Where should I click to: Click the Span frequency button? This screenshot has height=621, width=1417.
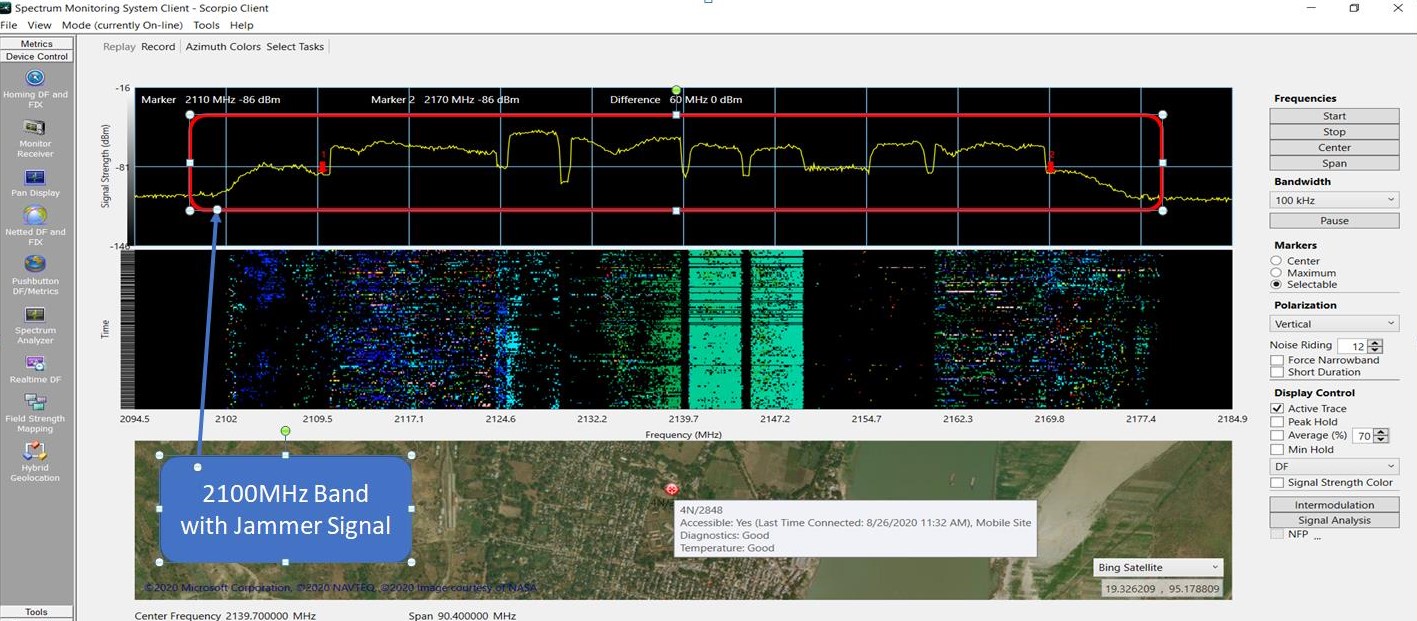[x=1334, y=163]
